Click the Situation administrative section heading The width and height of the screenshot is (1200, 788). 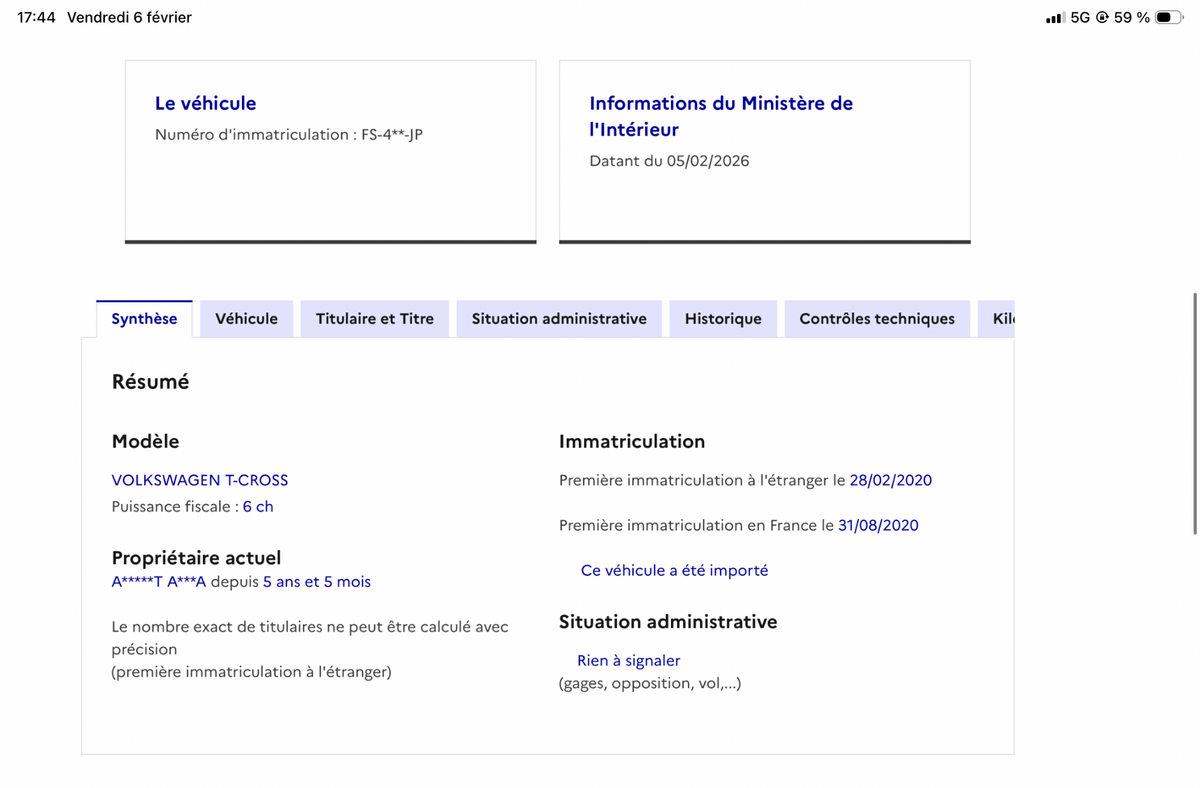click(668, 621)
